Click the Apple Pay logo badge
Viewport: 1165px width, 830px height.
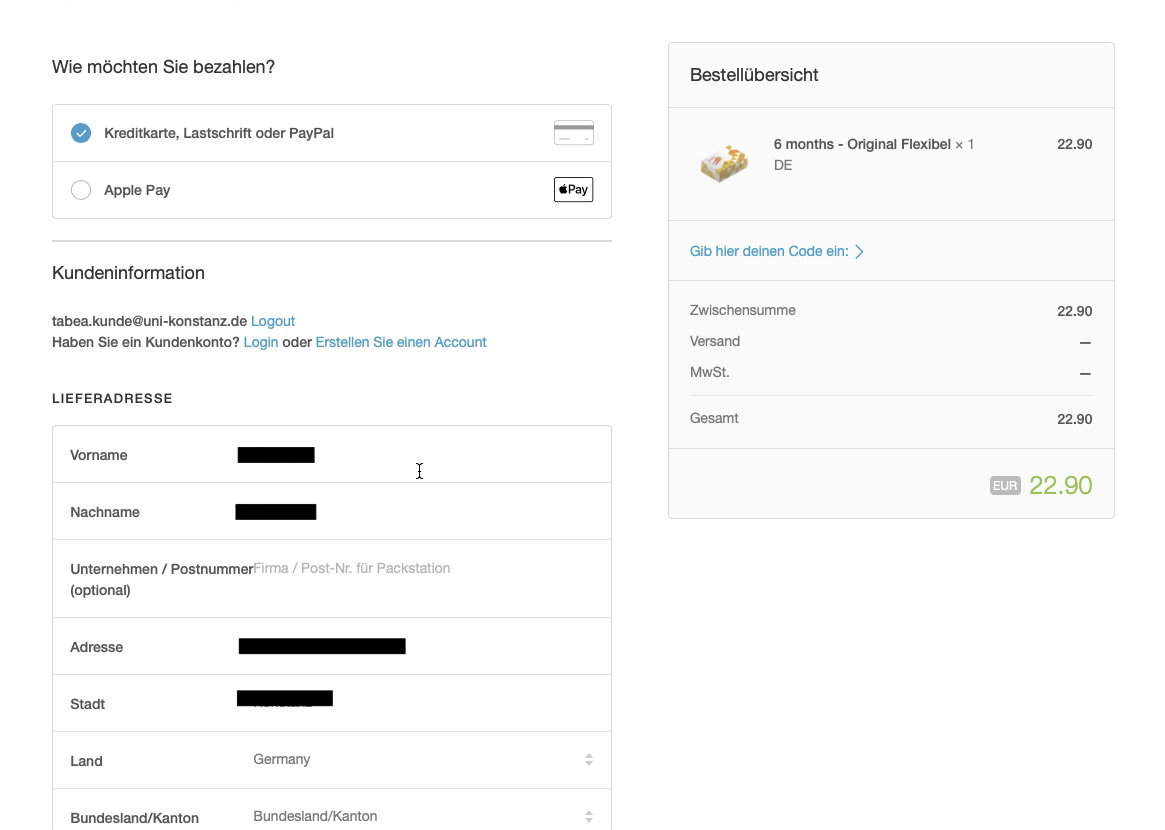click(574, 189)
